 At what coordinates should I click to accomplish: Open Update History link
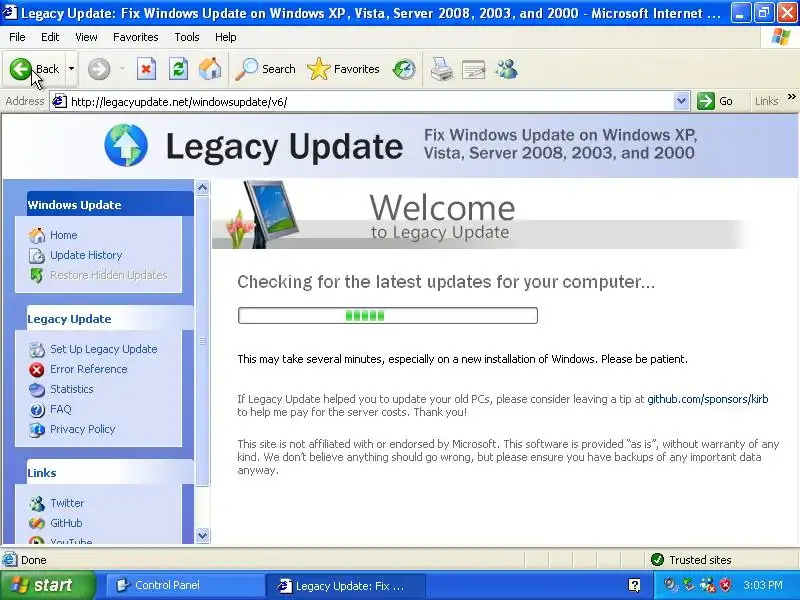[x=86, y=255]
